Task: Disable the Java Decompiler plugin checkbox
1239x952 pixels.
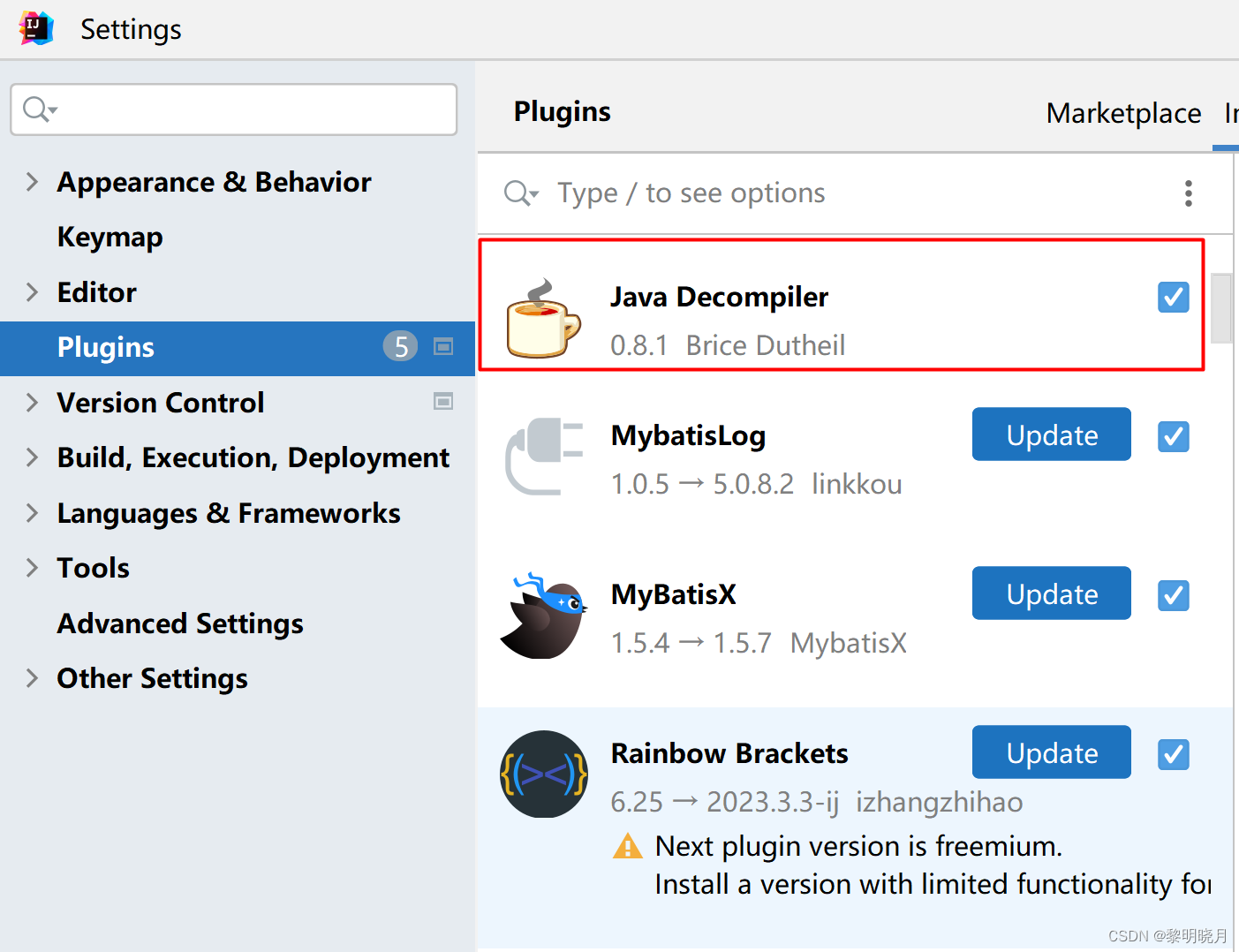Action: click(x=1174, y=298)
